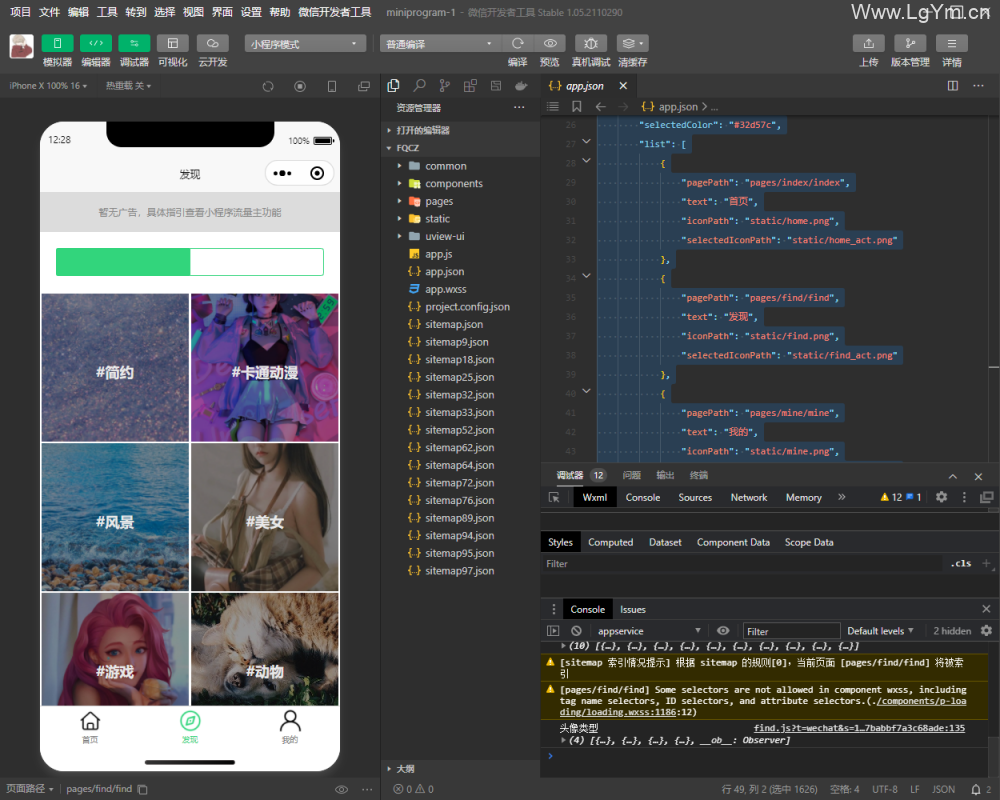The height and width of the screenshot is (800, 1000).
Task: Click the preview eye icon
Action: [x=550, y=43]
